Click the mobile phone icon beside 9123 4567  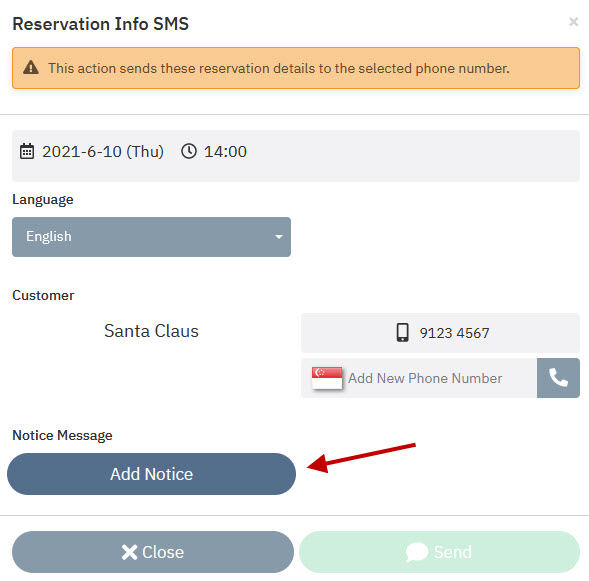(x=402, y=332)
